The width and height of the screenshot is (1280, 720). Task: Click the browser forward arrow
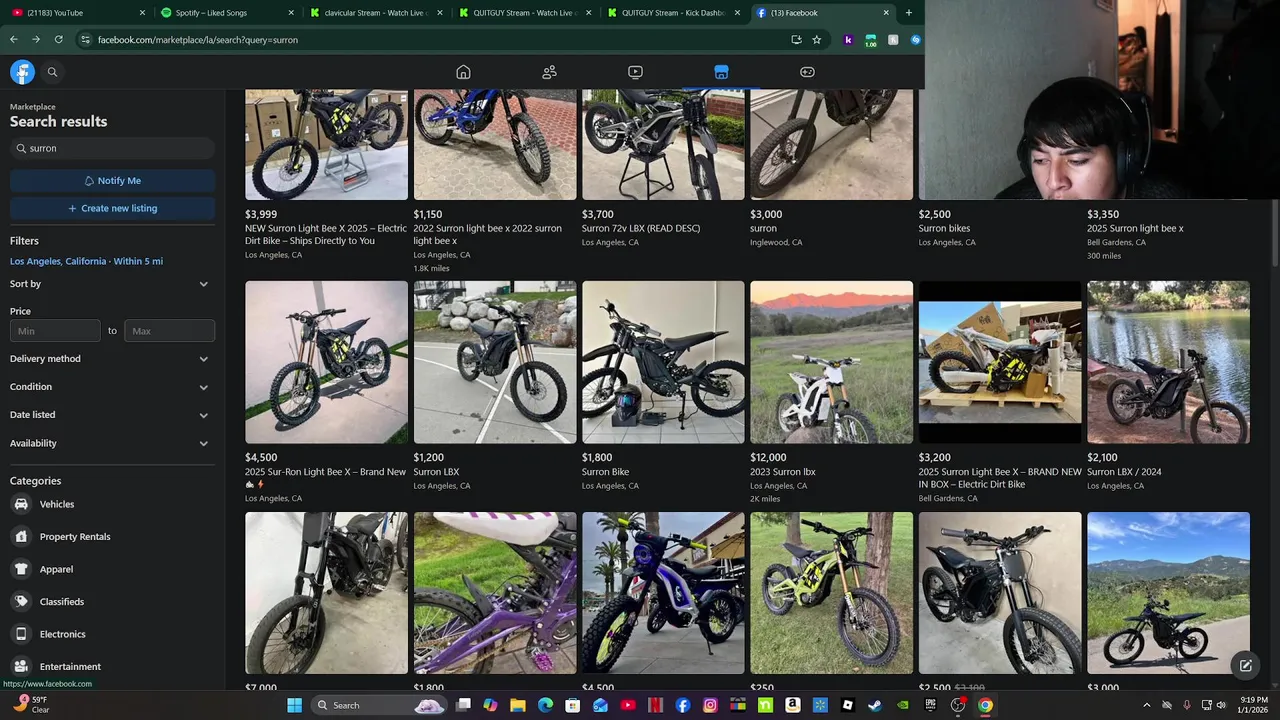36,40
